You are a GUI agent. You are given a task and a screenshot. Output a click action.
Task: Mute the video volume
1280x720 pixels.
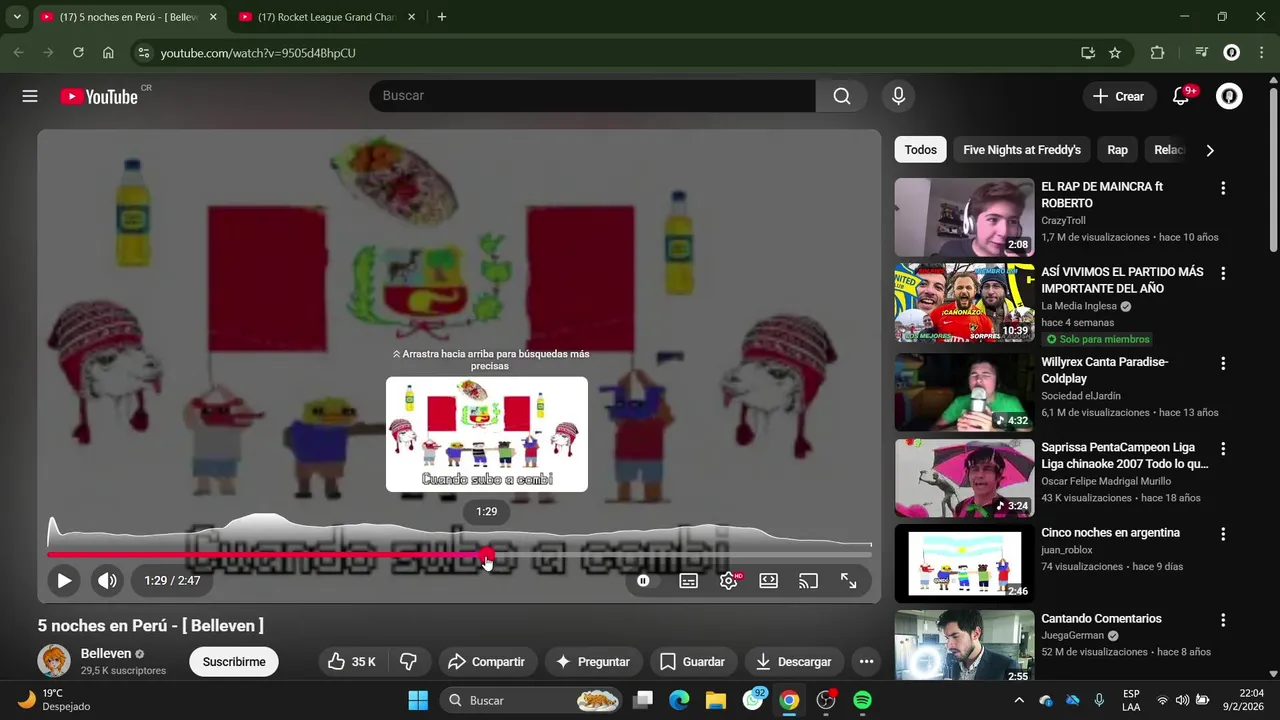107,580
